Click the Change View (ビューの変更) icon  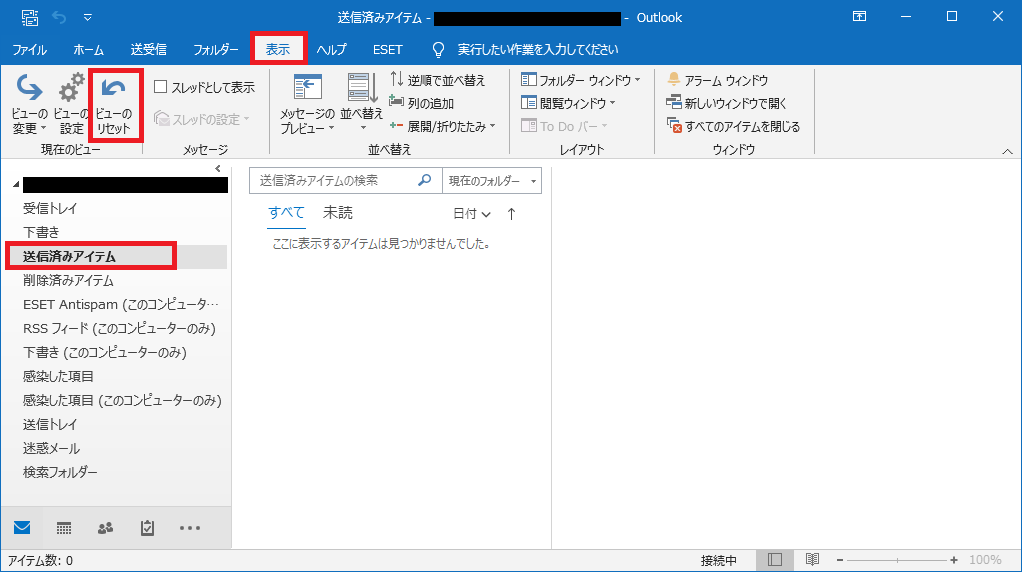pos(29,89)
